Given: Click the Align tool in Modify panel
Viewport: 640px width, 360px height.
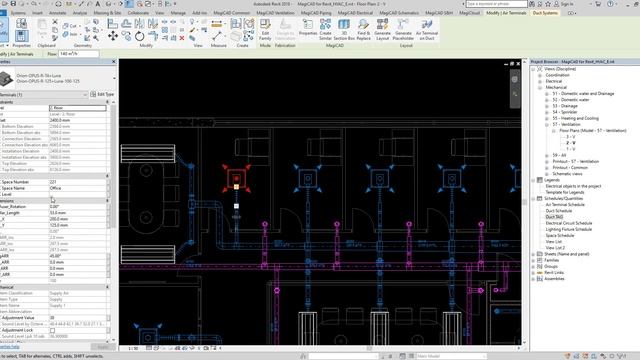Looking at the screenshot, I should coord(113,24).
